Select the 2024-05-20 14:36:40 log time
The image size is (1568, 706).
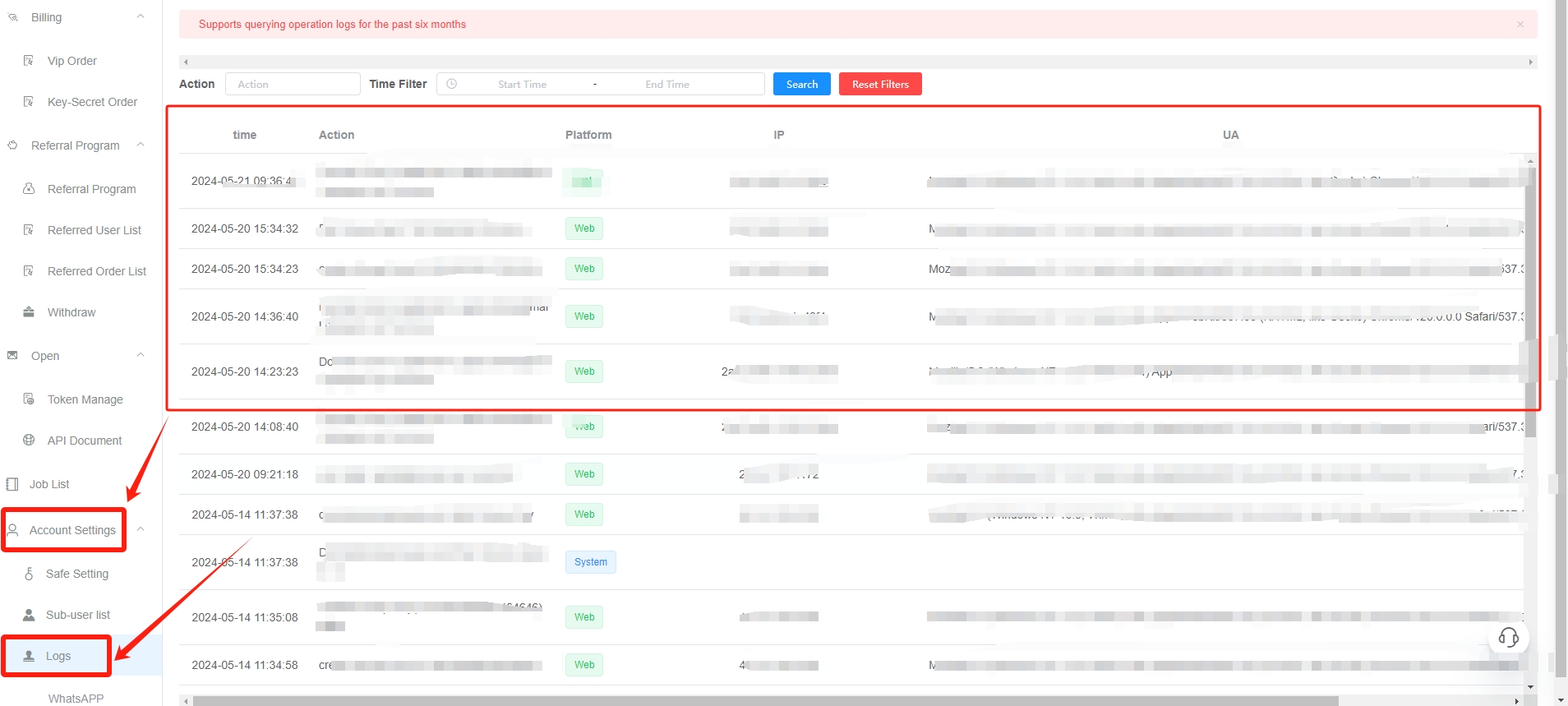(245, 316)
